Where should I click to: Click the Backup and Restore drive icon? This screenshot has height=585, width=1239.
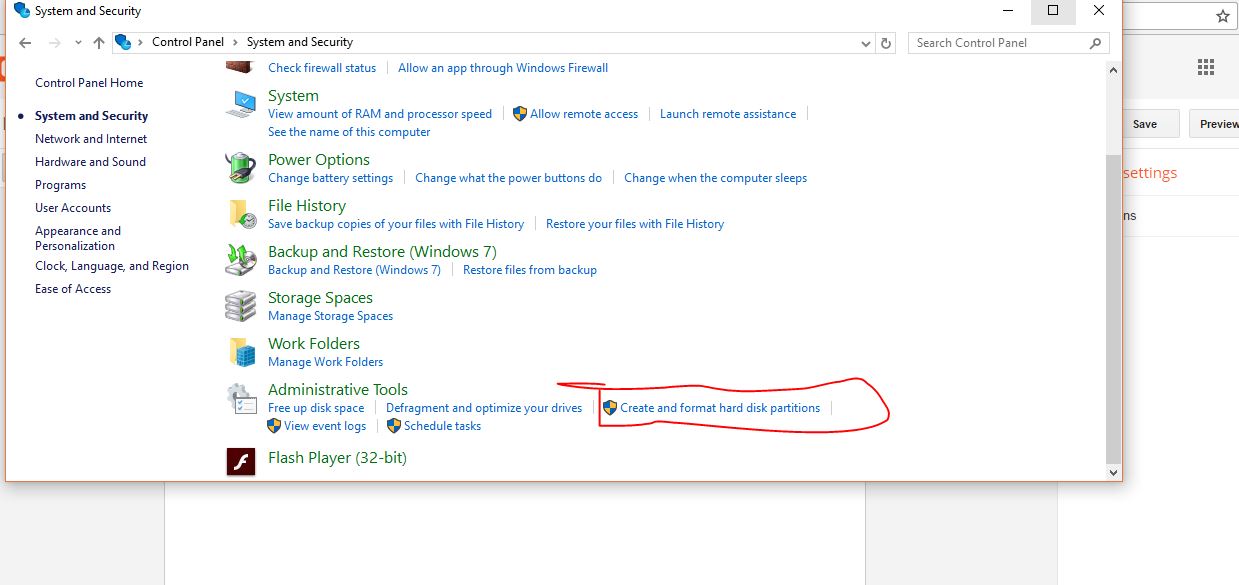(x=240, y=259)
